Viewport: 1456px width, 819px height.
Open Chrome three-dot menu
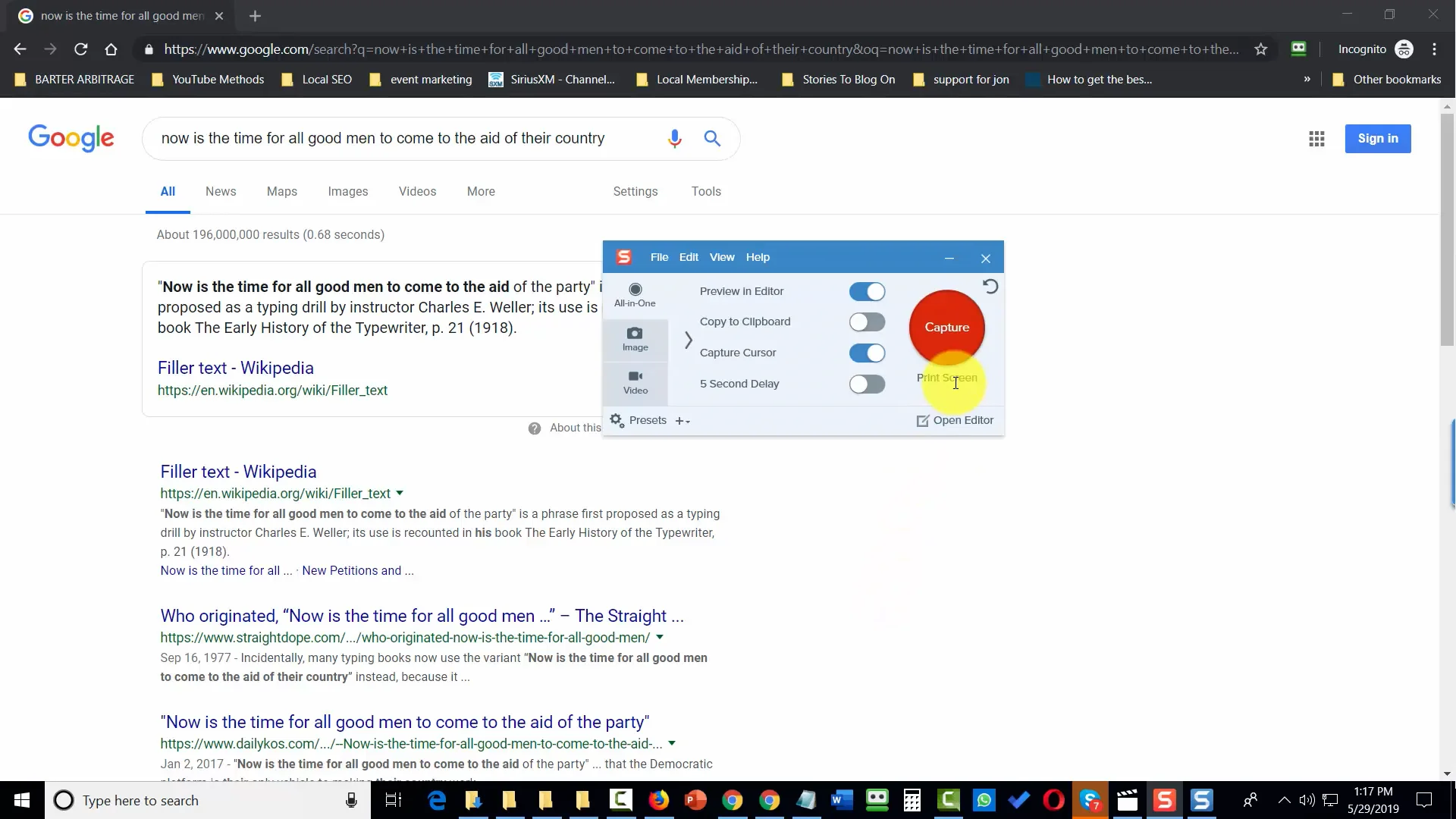pos(1434,49)
